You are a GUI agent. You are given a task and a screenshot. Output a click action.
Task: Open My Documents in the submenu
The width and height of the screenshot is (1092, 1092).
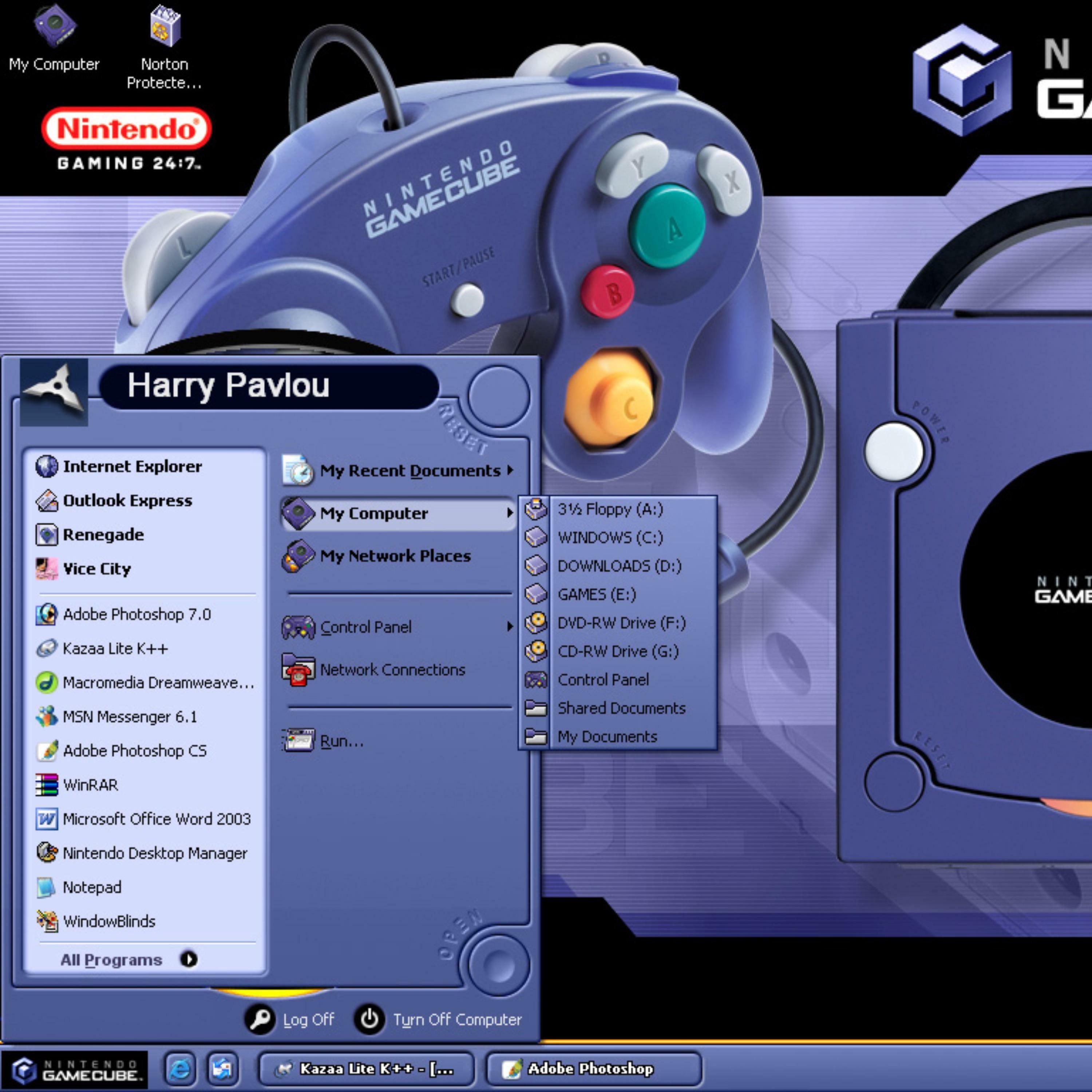tap(618, 736)
